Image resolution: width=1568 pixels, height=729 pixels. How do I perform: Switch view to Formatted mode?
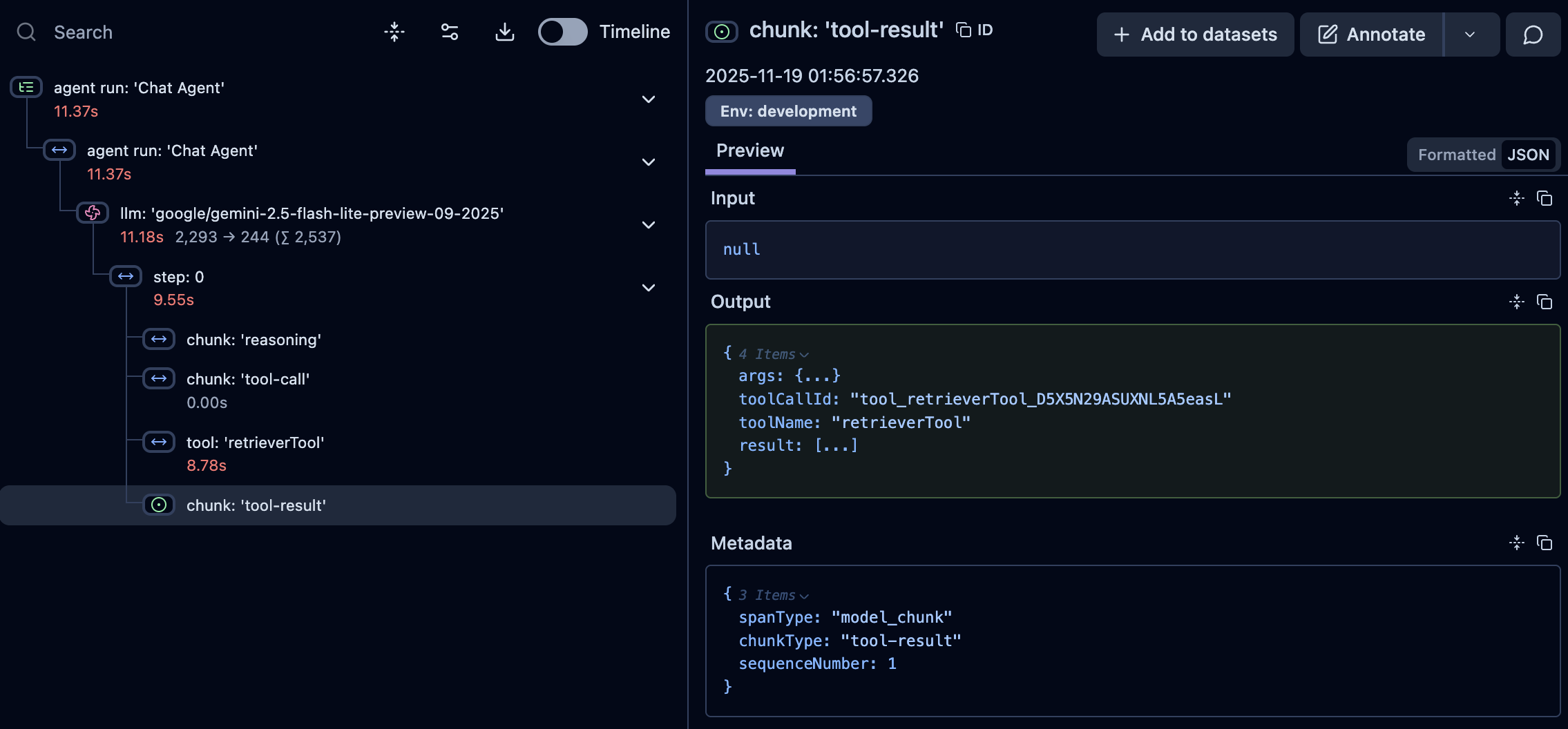(1456, 155)
